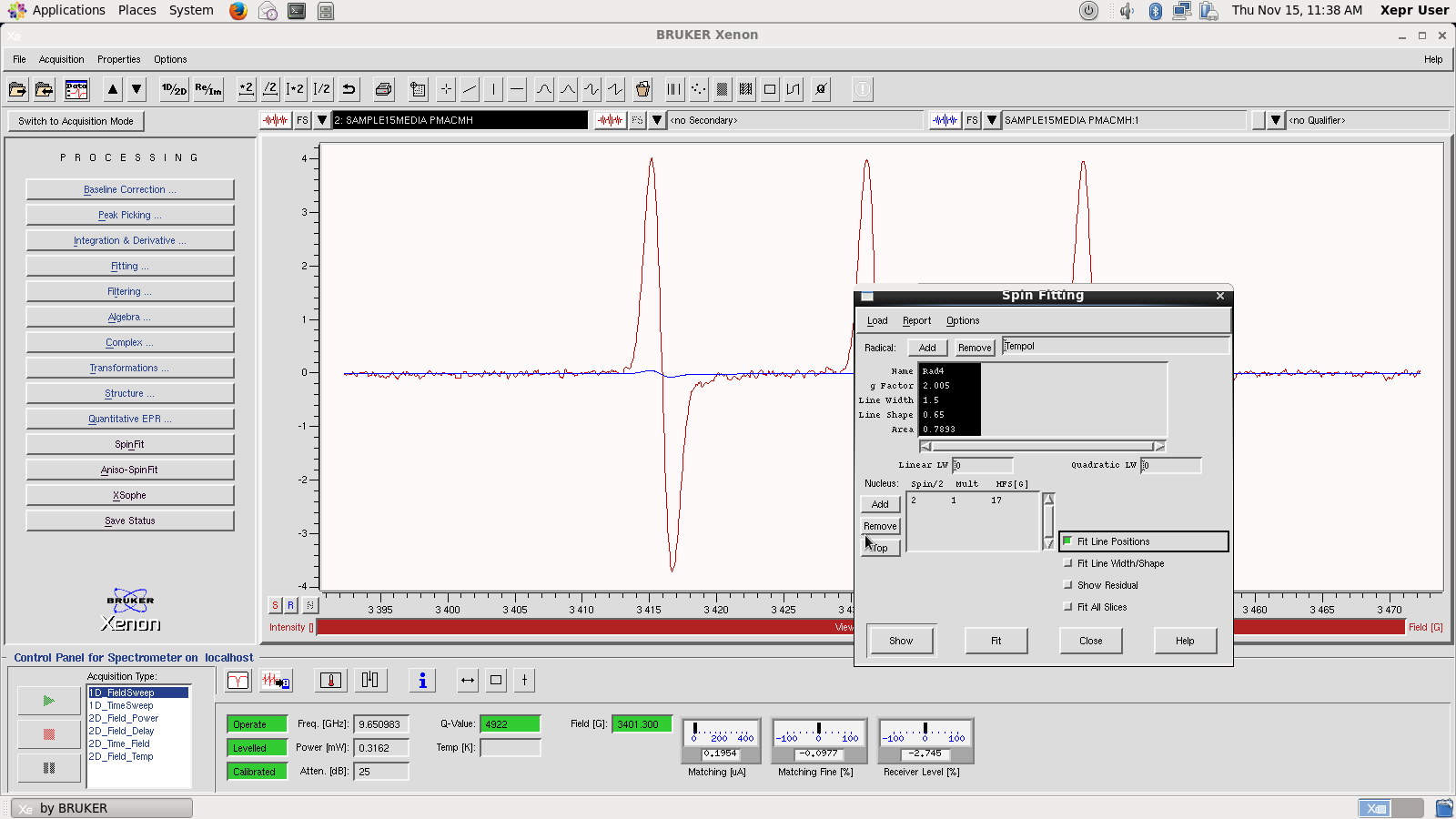The height and width of the screenshot is (819, 1456).
Task: Click the open folder toolbar icon
Action: pos(17,89)
